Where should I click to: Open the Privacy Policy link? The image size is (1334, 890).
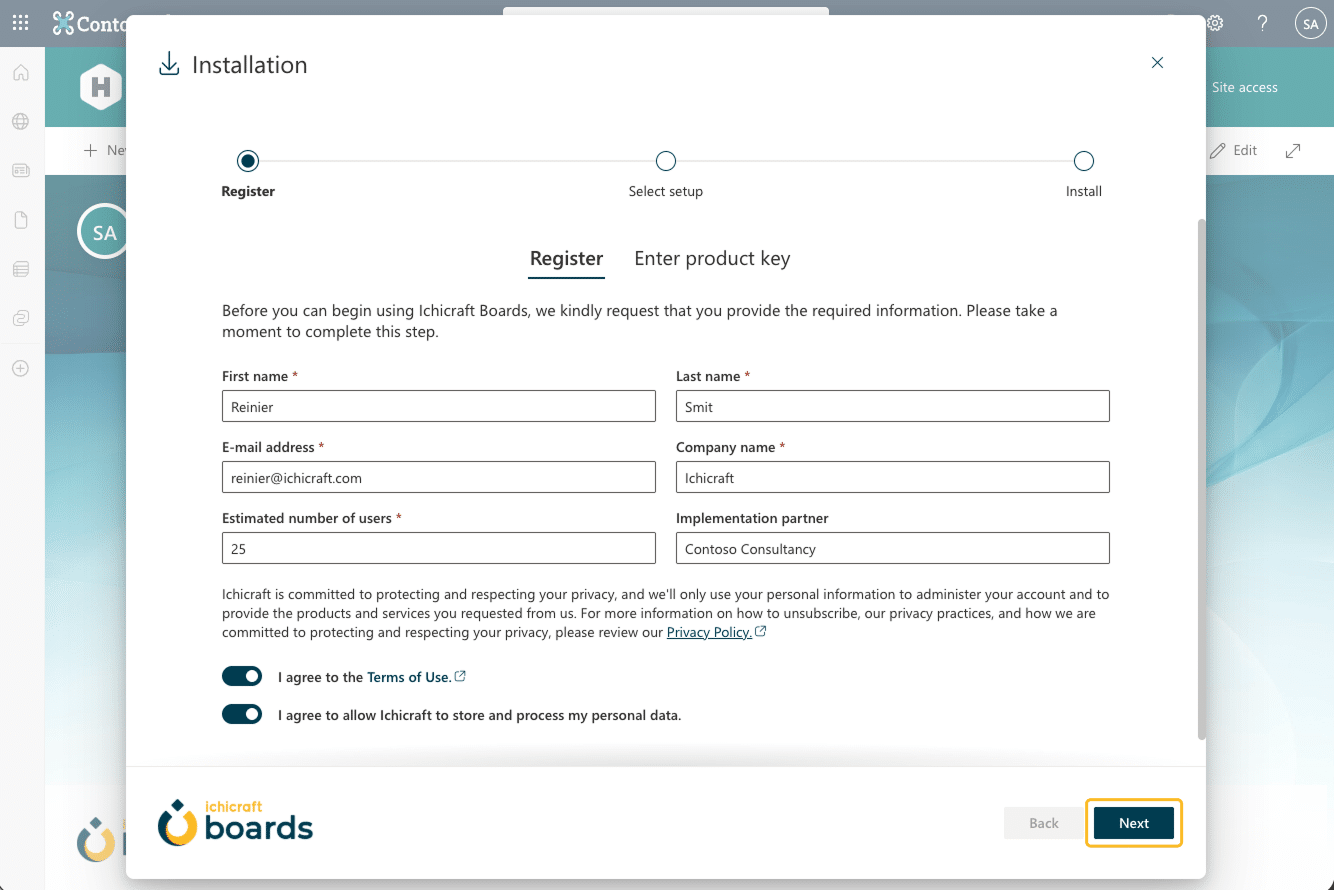click(709, 633)
